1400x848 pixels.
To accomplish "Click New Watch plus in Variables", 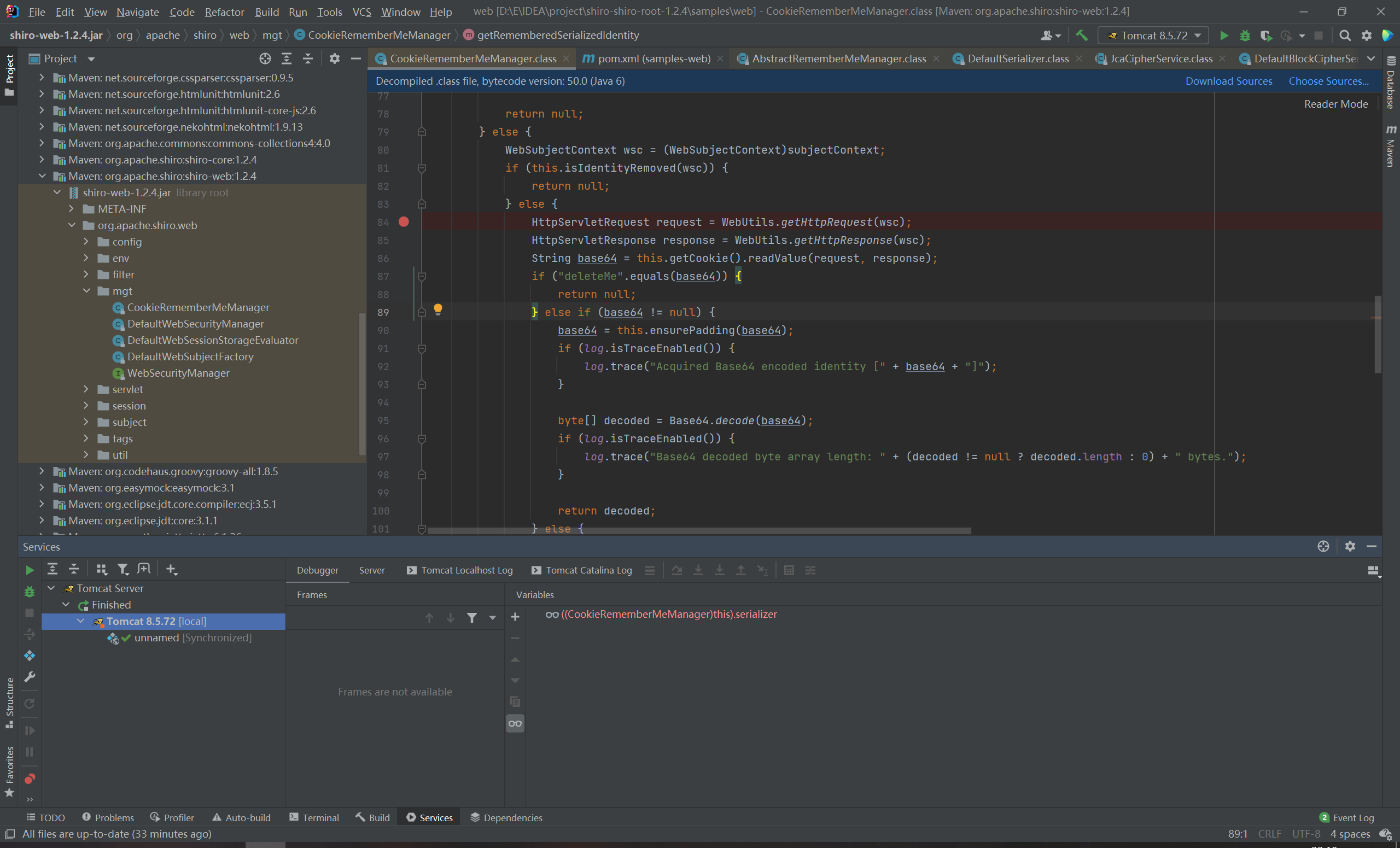I will tap(515, 617).
